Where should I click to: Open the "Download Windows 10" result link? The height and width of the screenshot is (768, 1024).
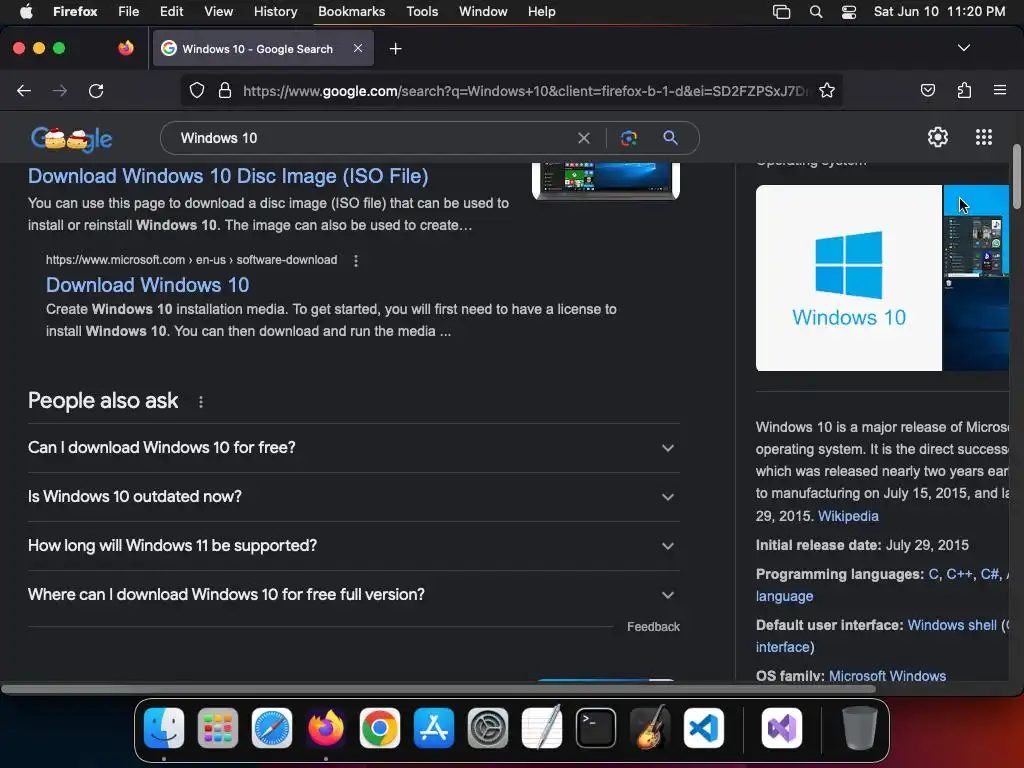coord(148,285)
